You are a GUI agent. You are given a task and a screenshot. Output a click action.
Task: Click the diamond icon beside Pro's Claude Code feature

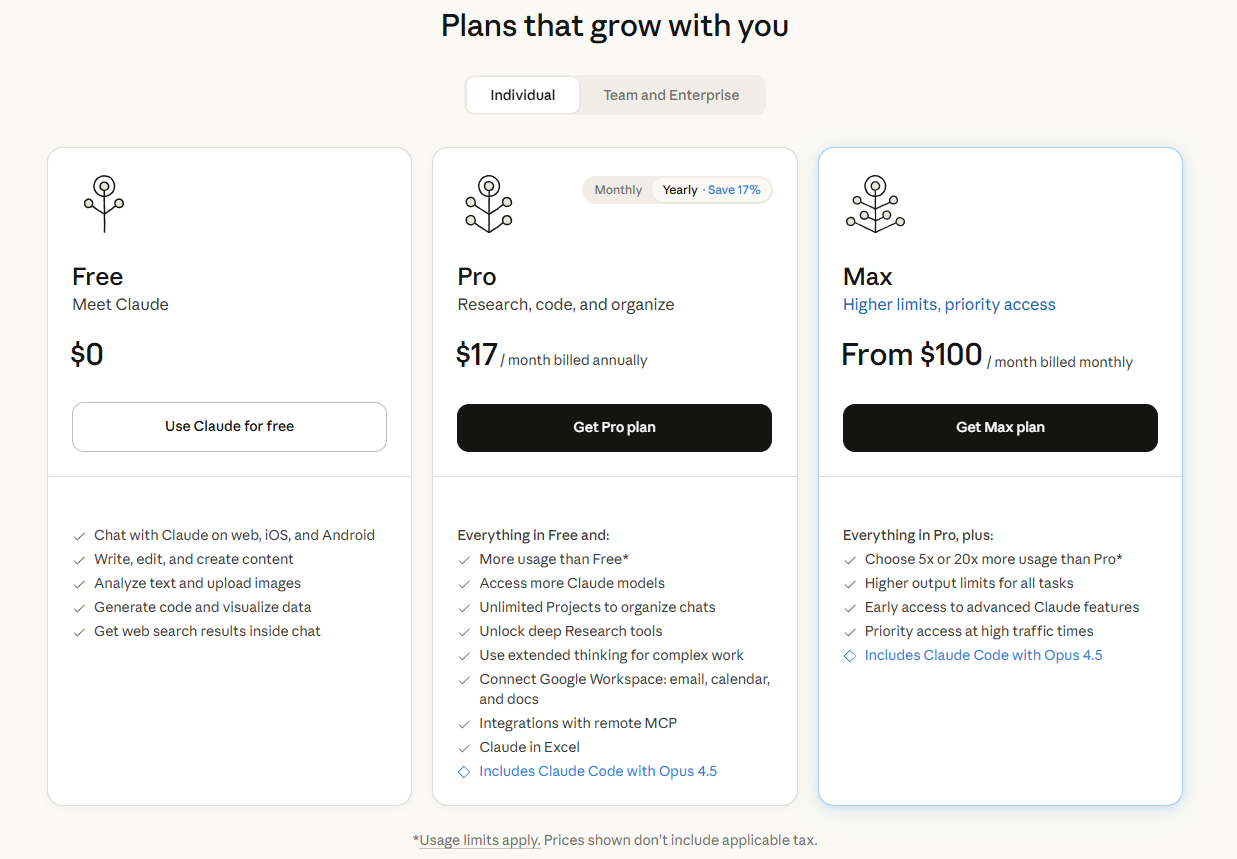[x=464, y=771]
